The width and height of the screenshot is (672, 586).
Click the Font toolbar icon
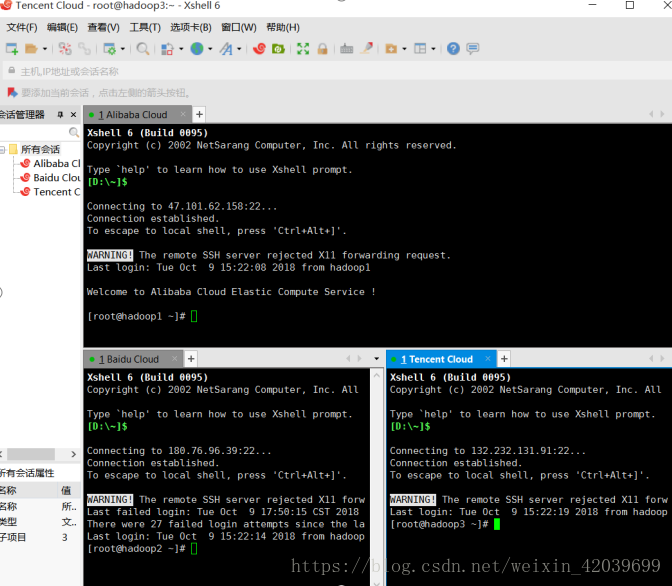(x=226, y=49)
